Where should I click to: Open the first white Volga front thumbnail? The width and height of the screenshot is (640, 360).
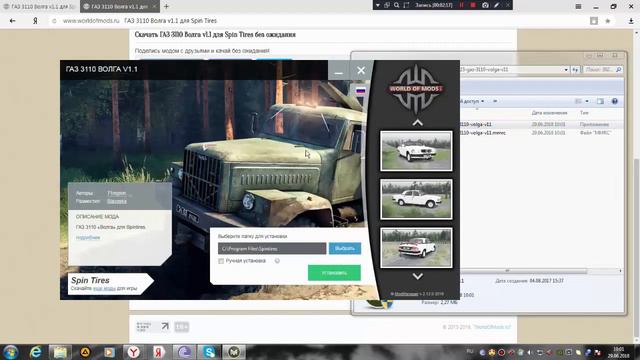[416, 151]
